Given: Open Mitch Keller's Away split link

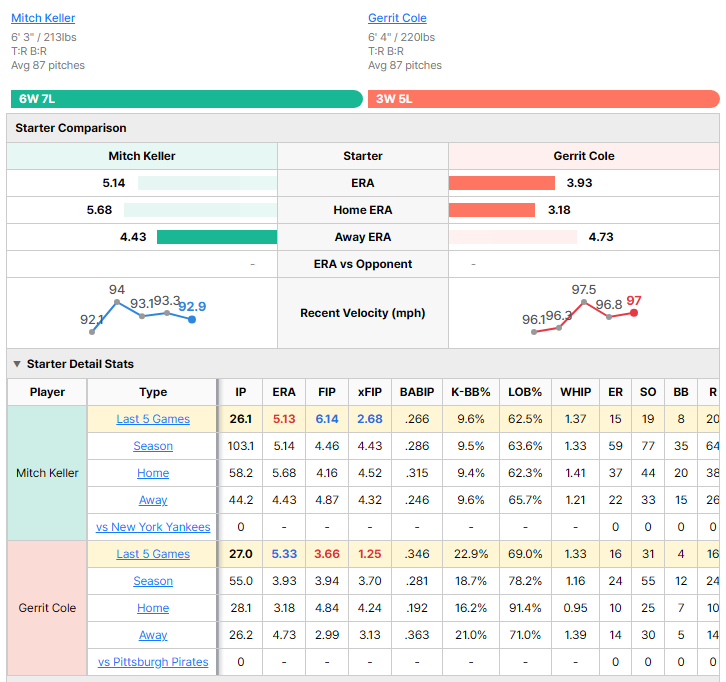Looking at the screenshot, I should 153,500.
